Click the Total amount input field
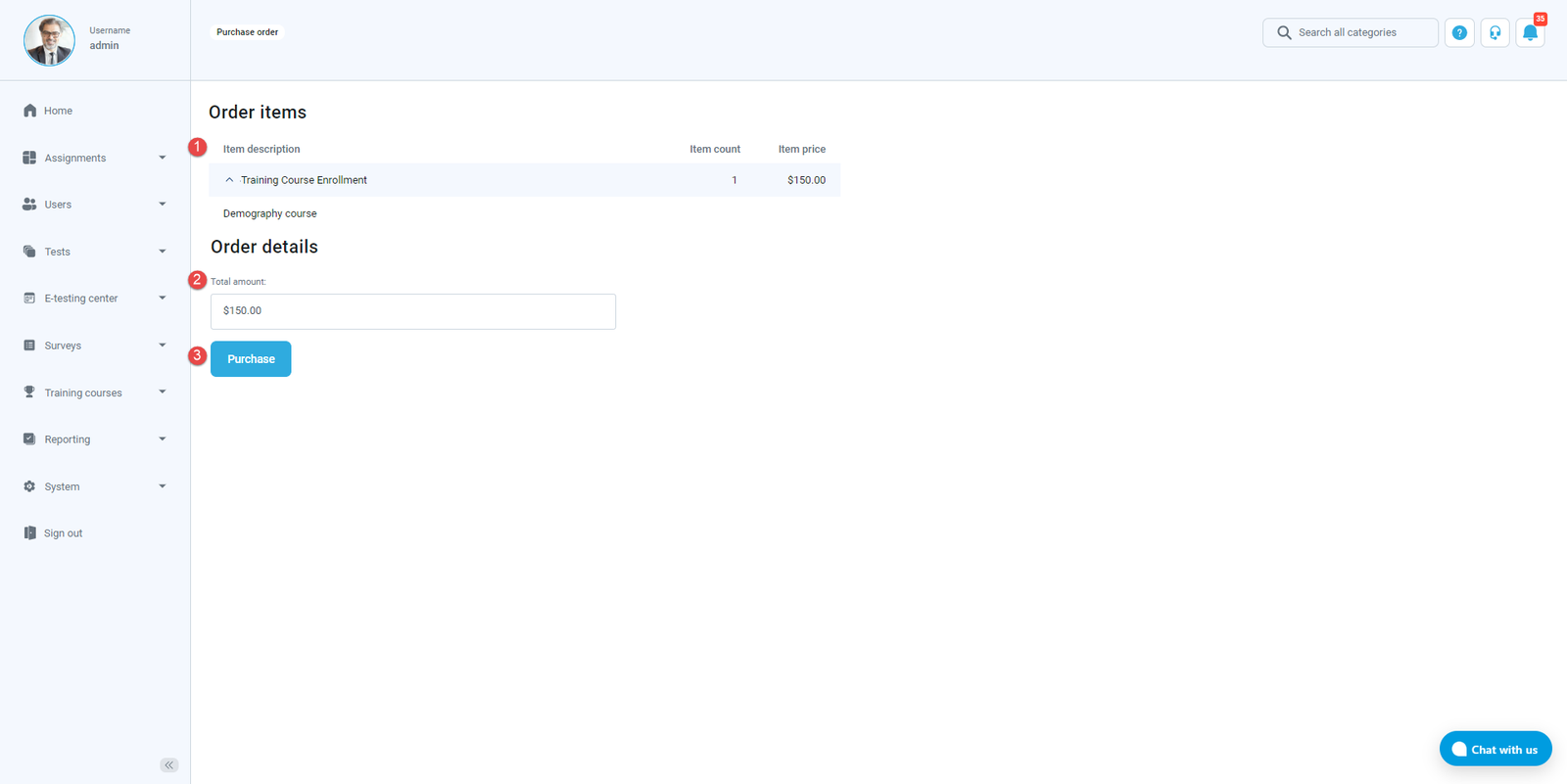 point(412,311)
